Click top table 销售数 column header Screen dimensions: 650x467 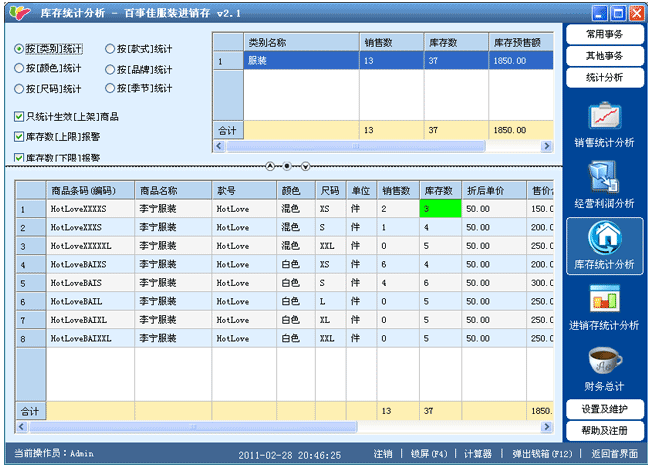(x=391, y=42)
